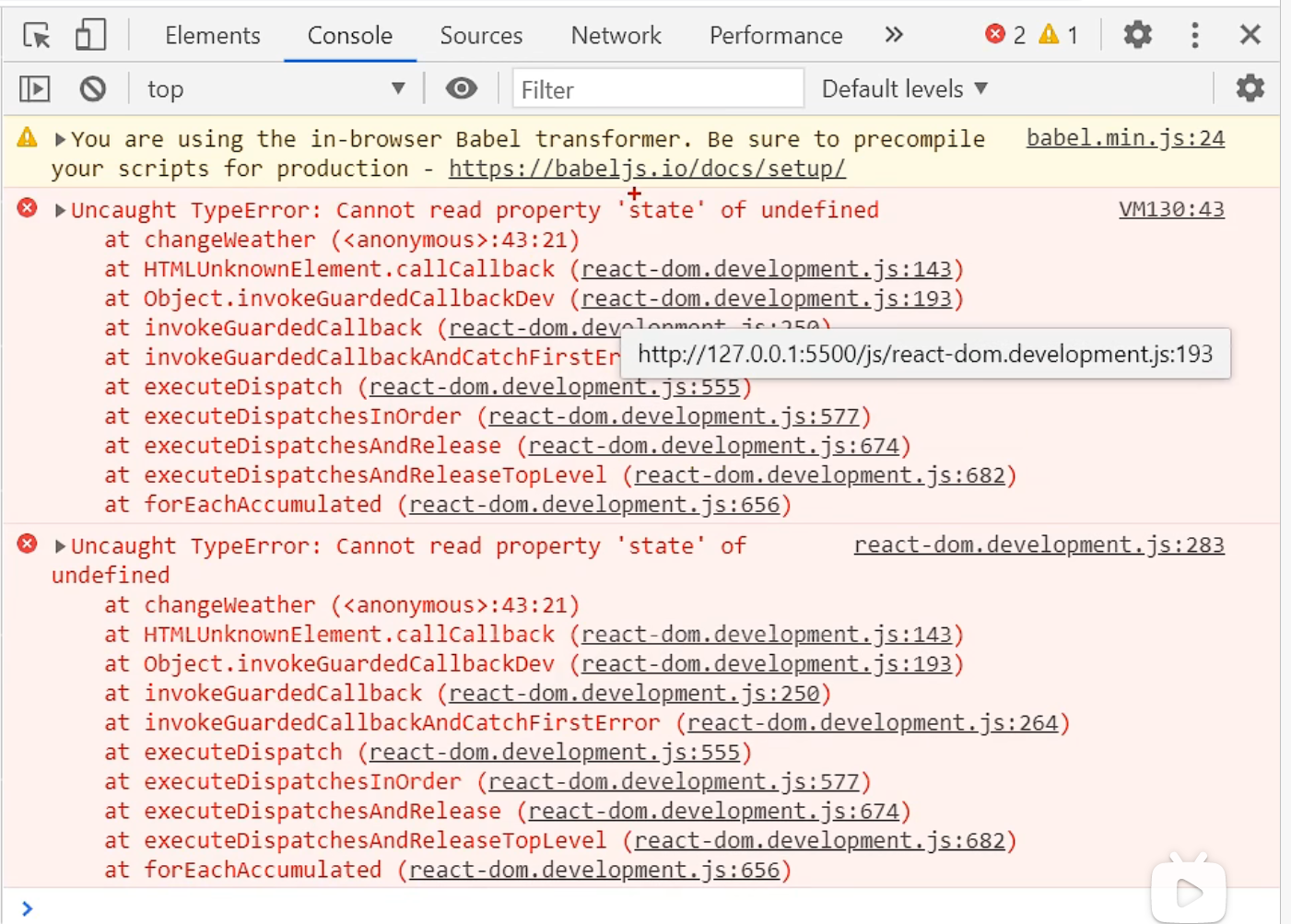The height and width of the screenshot is (924, 1291).
Task: Expand the Babel transformer warning message
Action: coord(60,139)
